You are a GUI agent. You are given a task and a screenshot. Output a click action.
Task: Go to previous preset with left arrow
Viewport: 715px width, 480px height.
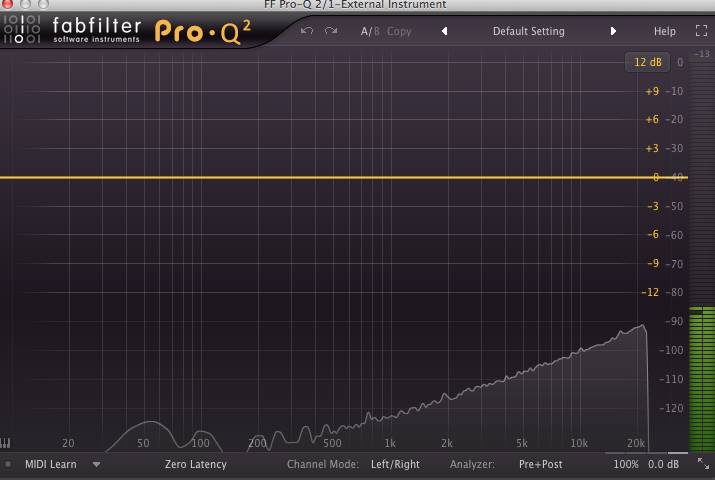point(444,31)
